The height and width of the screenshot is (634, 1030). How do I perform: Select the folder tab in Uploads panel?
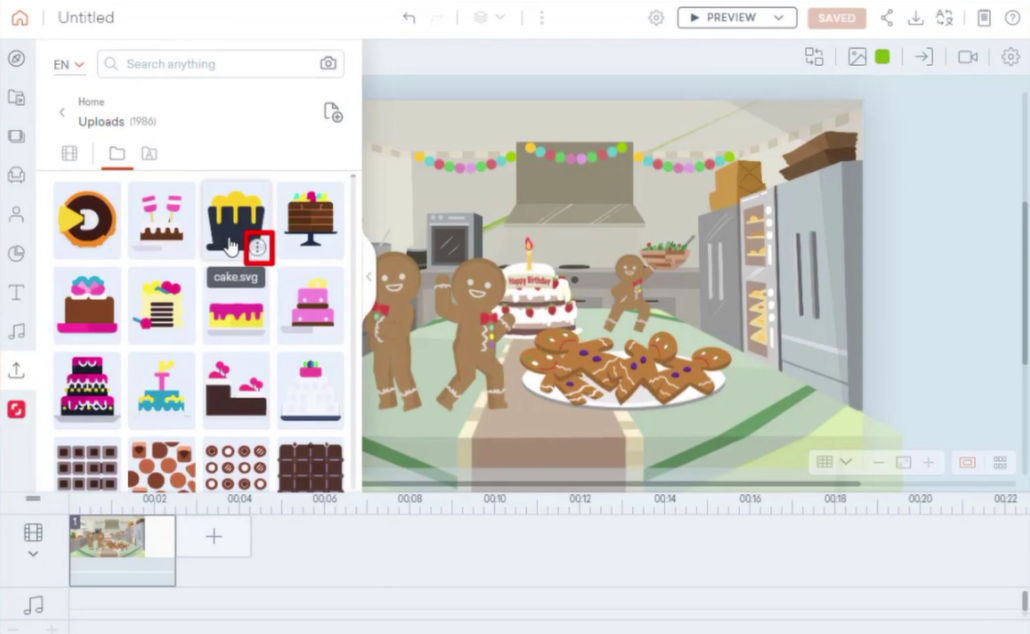click(x=117, y=154)
